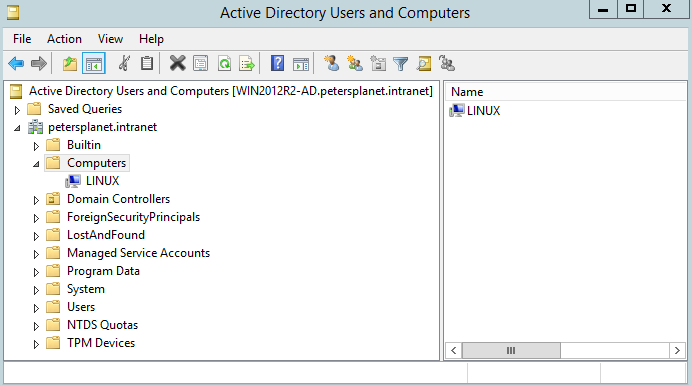The width and height of the screenshot is (692, 386).
Task: Collapse the petersplanet.intranet domain node
Action: [17, 128]
